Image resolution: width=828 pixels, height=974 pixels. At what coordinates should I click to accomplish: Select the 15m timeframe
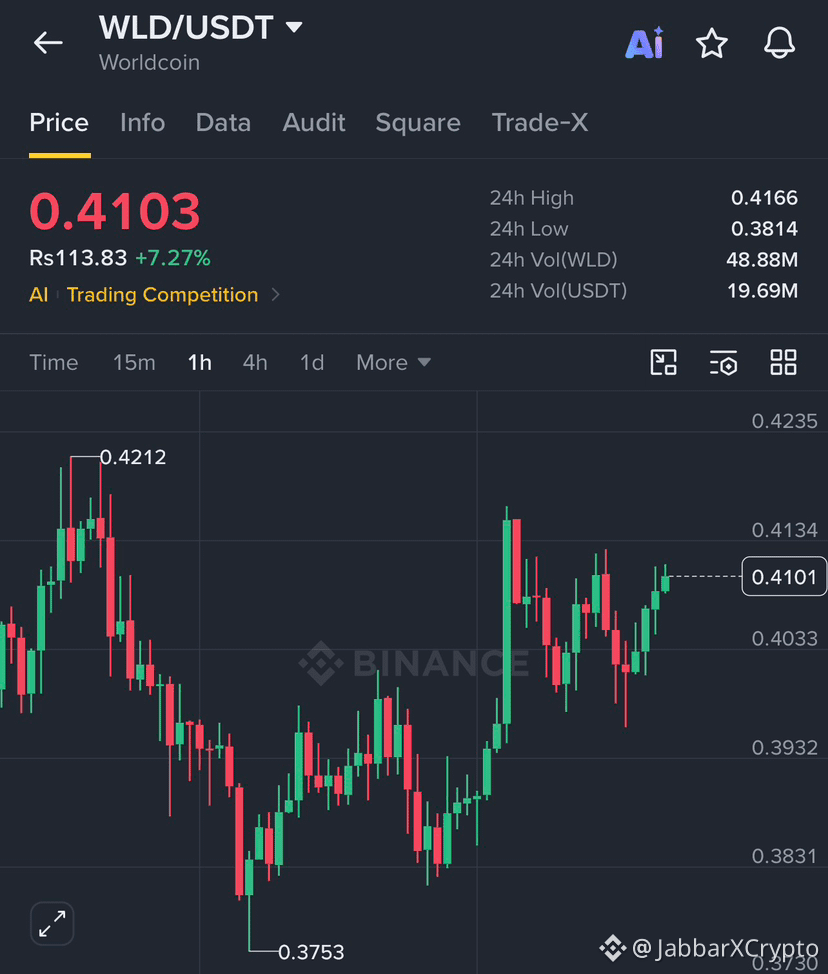pyautogui.click(x=134, y=362)
